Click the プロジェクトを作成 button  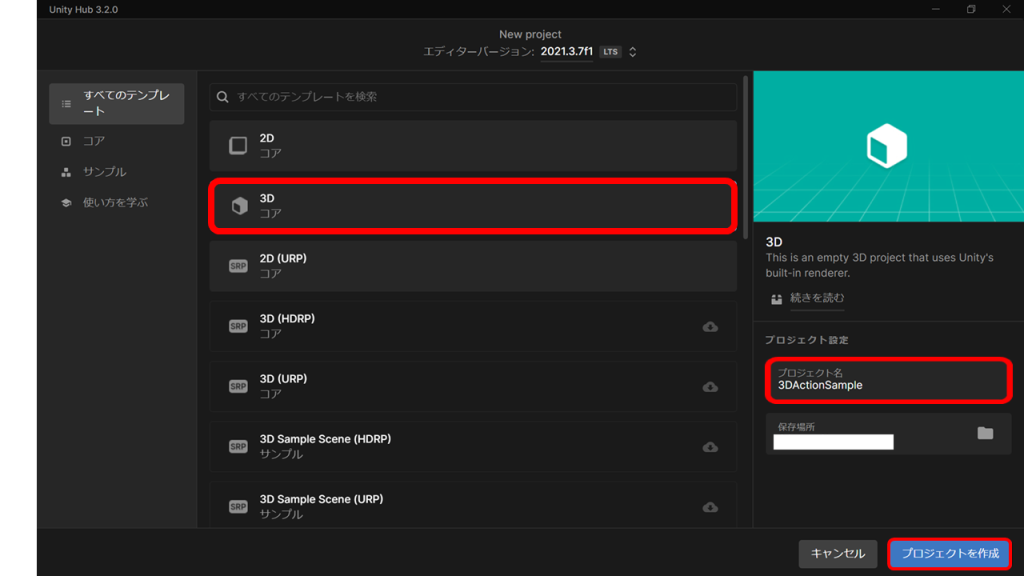[x=949, y=553]
